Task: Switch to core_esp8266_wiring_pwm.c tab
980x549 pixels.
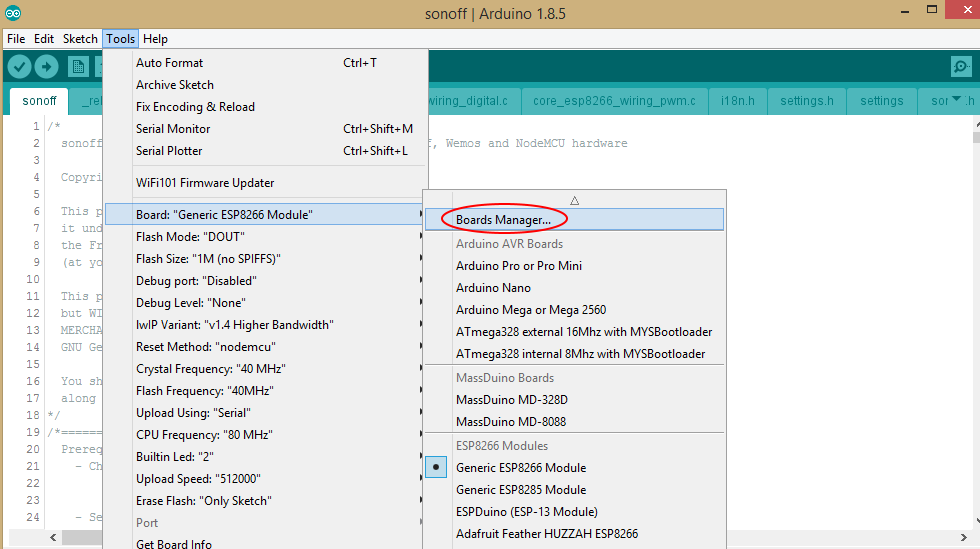Action: [614, 101]
